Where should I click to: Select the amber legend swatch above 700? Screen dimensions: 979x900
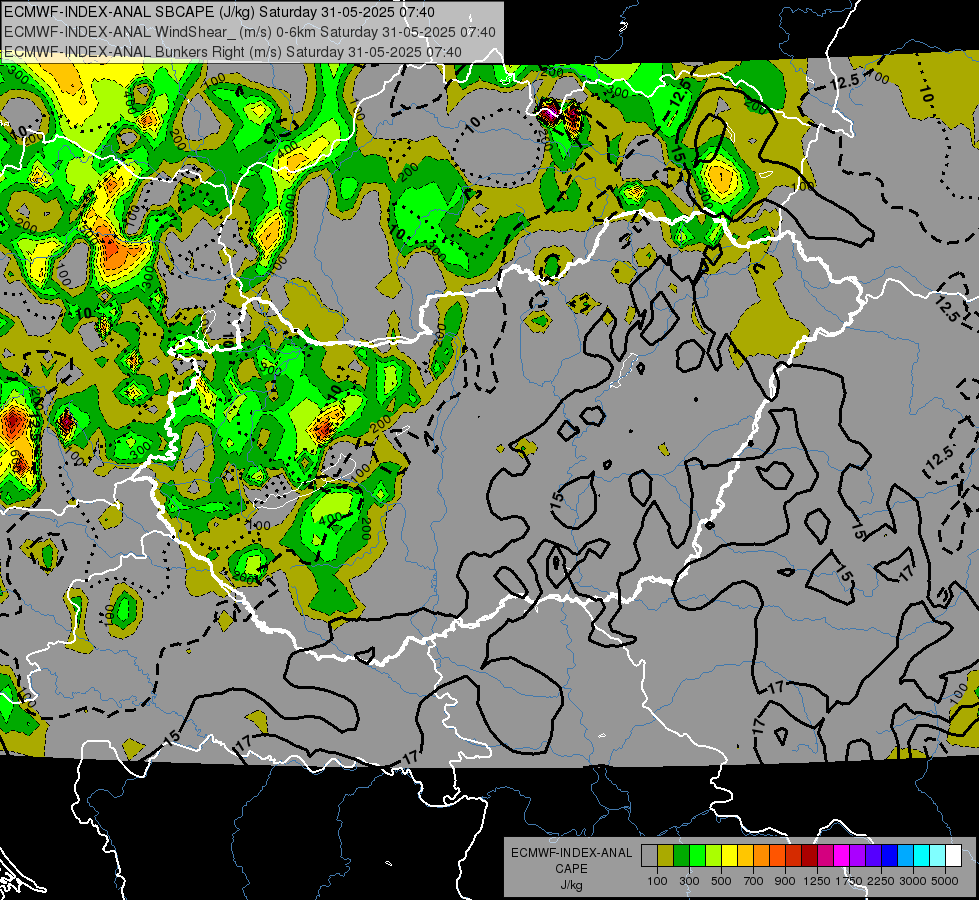[x=745, y=855]
